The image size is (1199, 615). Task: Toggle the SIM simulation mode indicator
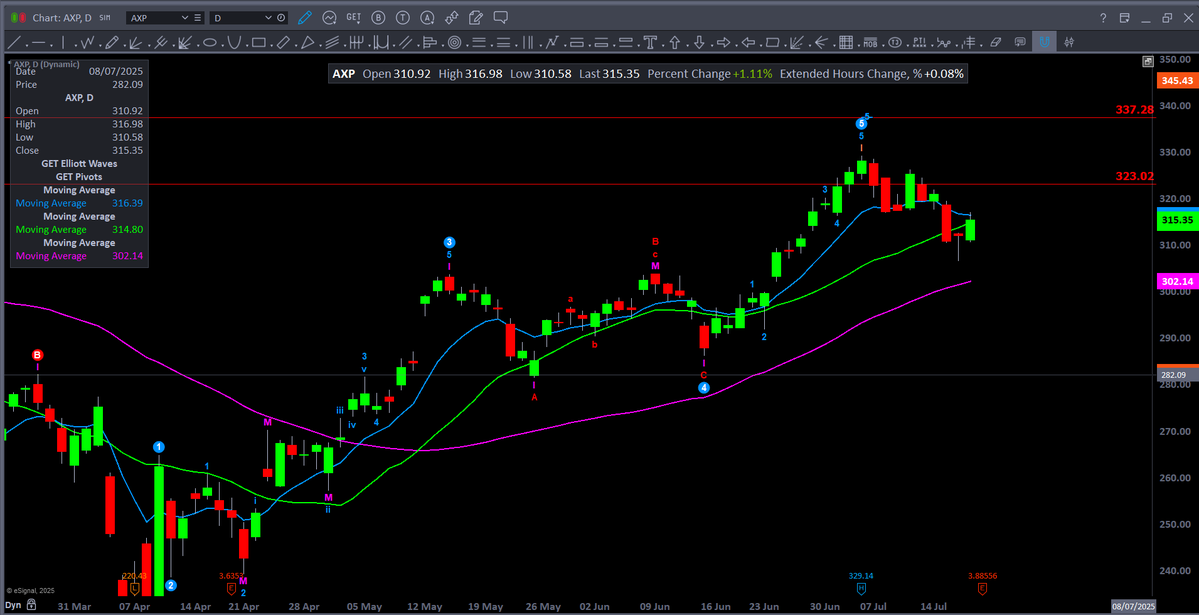[x=105, y=17]
